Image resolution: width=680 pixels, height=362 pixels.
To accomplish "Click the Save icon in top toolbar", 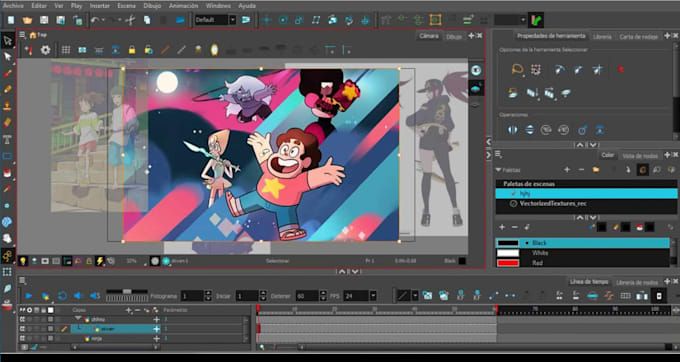I will coord(44,20).
